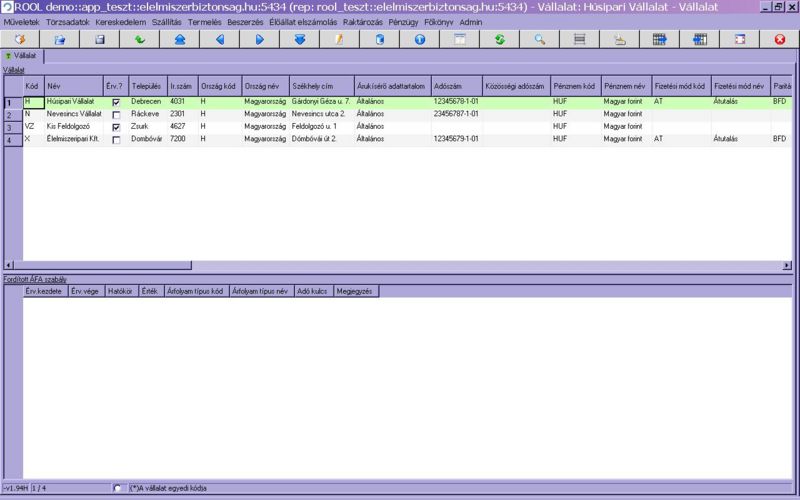800x500 pixels.
Task: Click the Település column header
Action: [x=147, y=86]
